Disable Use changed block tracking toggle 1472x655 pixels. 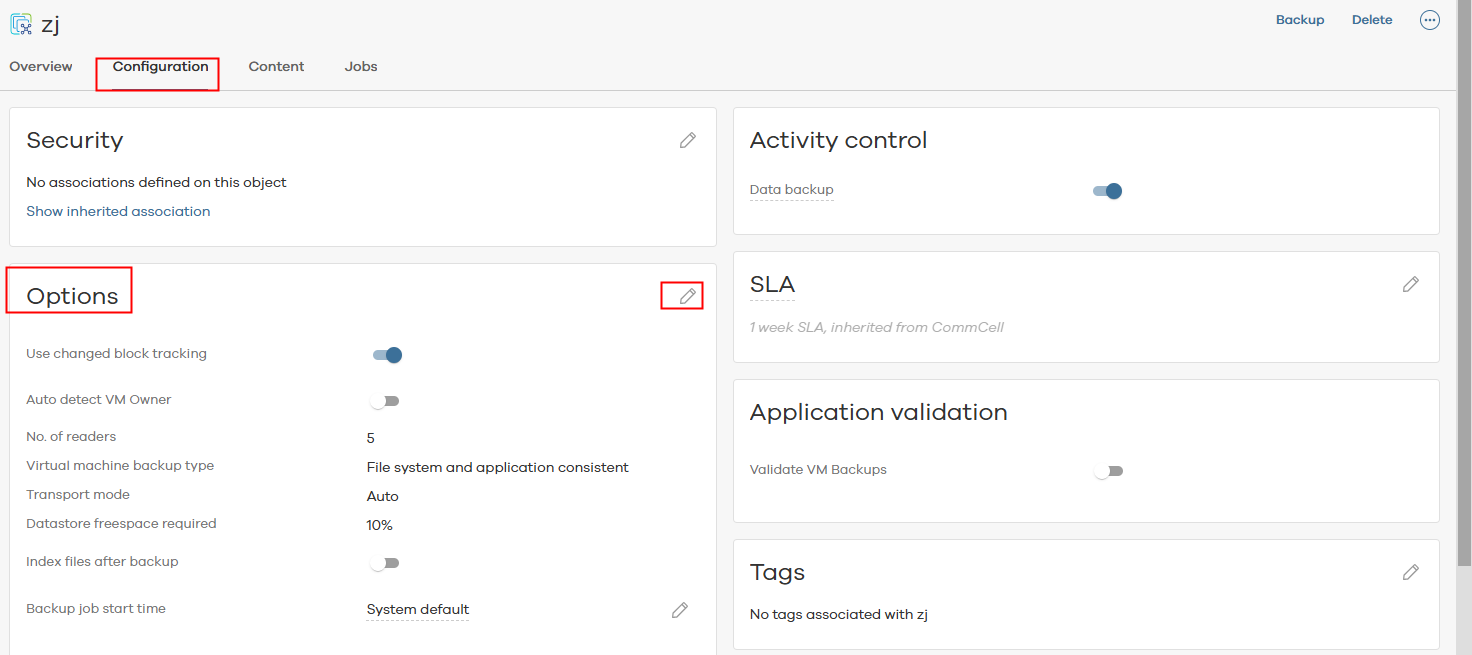pos(387,355)
